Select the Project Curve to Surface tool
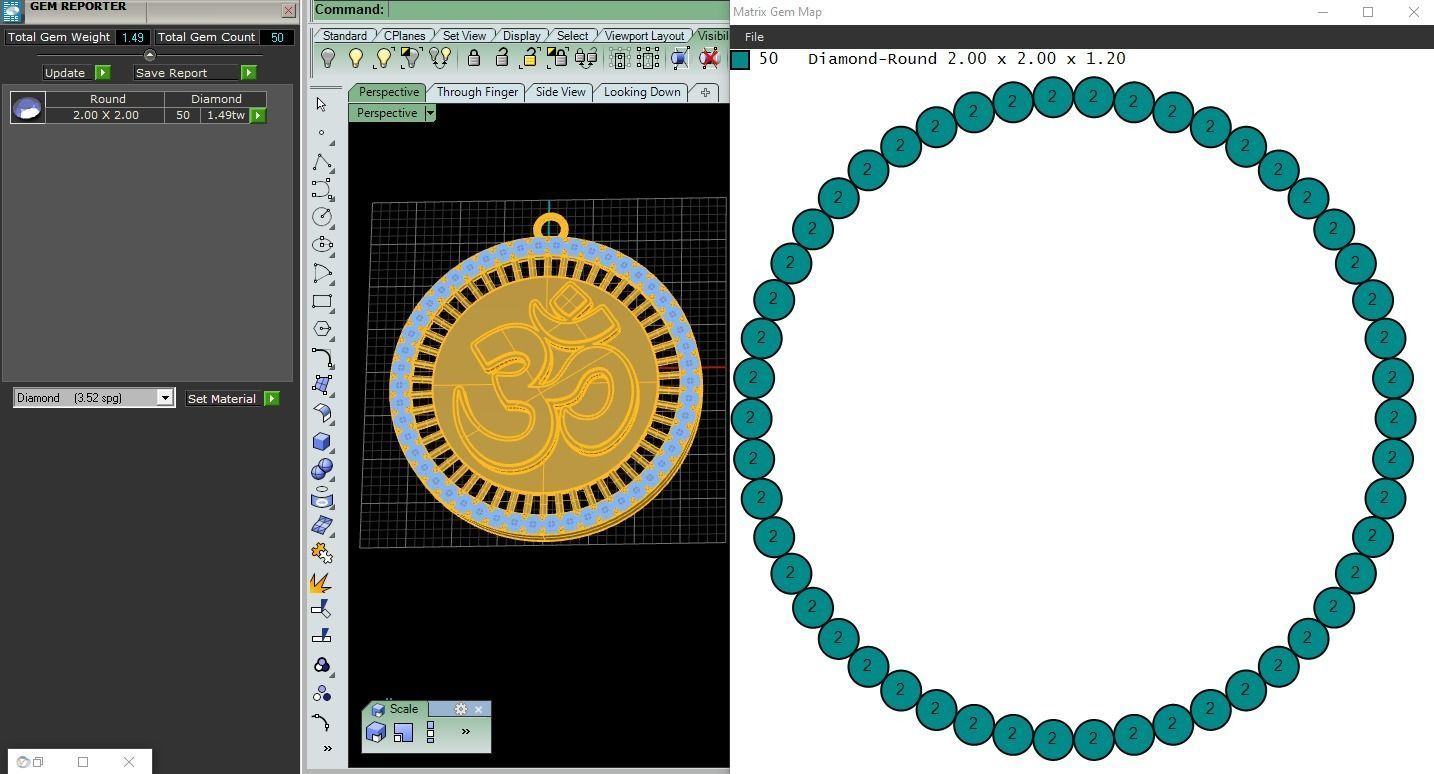1434x774 pixels. point(321,497)
